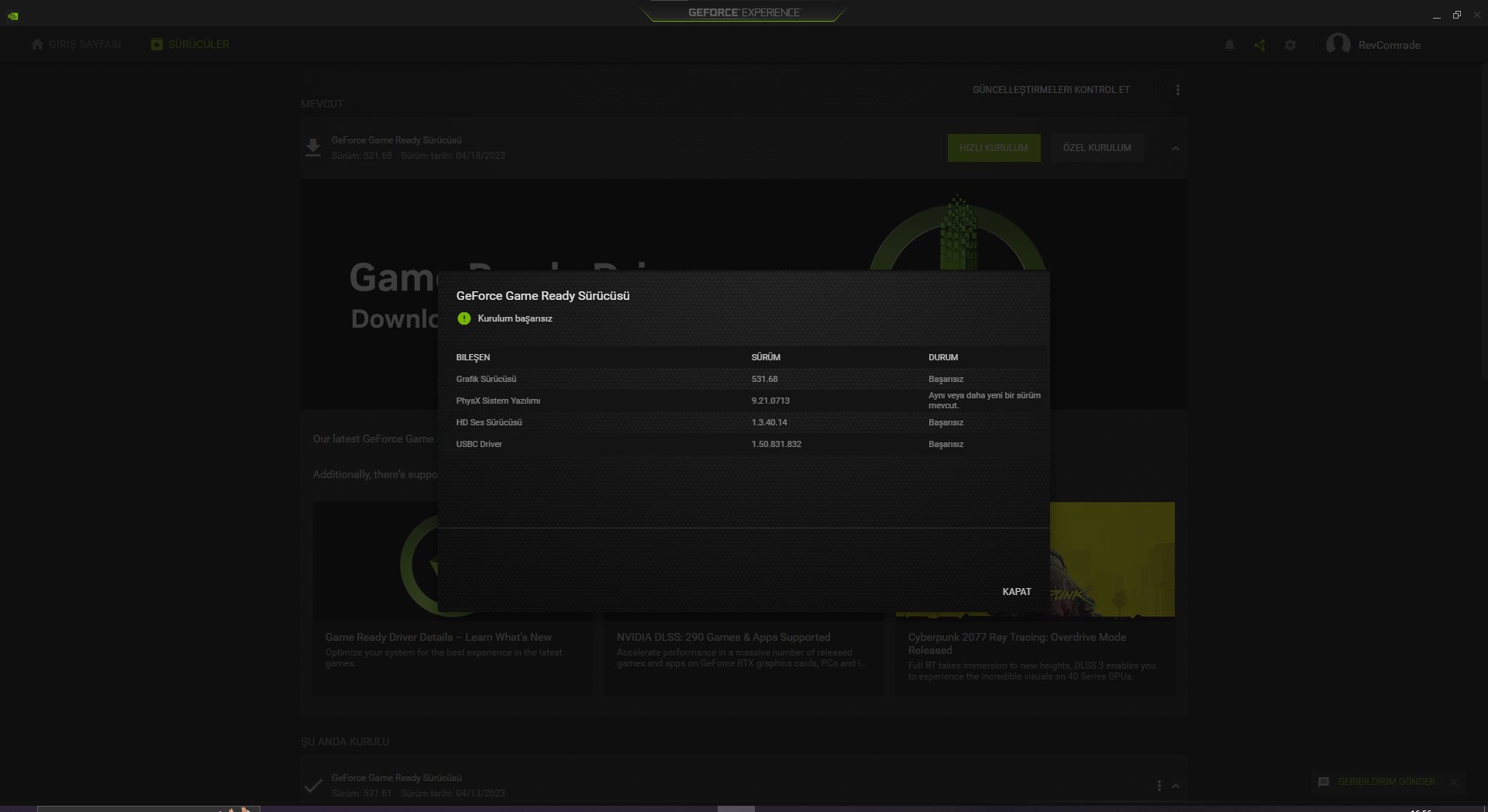Image resolution: width=1488 pixels, height=812 pixels.
Task: Open the notifications bell icon
Action: coord(1229,45)
